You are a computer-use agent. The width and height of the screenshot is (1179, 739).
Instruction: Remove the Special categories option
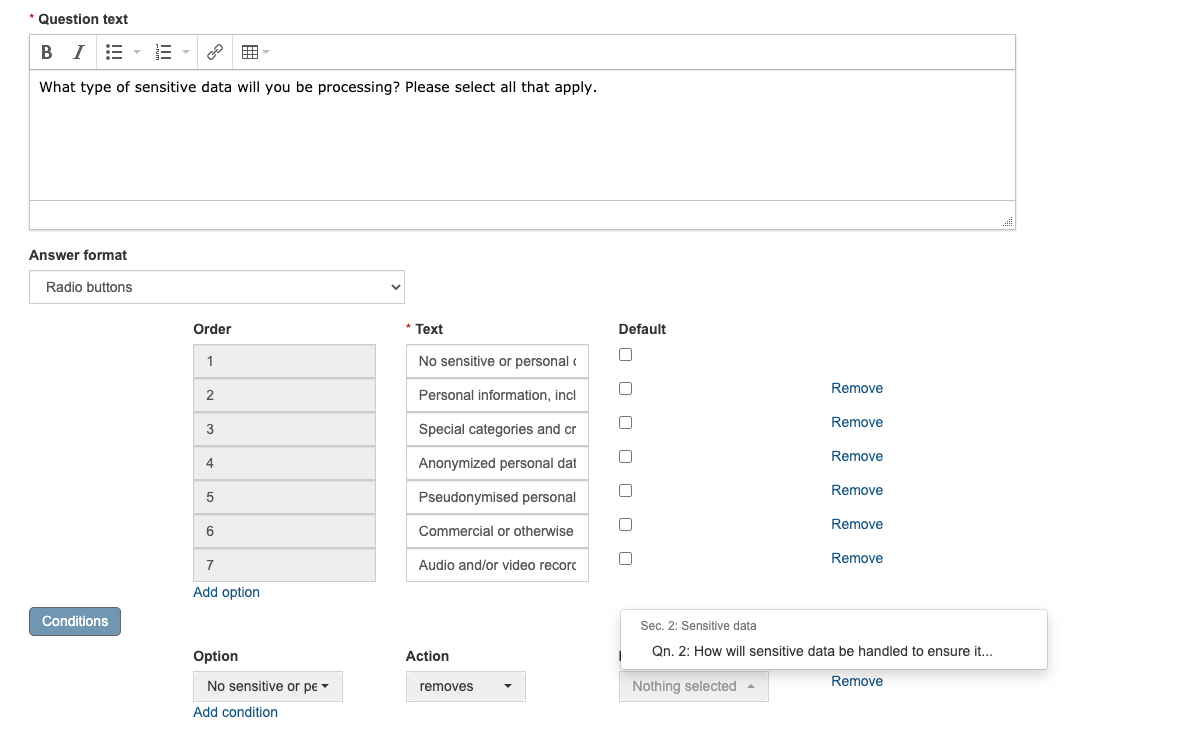point(857,422)
